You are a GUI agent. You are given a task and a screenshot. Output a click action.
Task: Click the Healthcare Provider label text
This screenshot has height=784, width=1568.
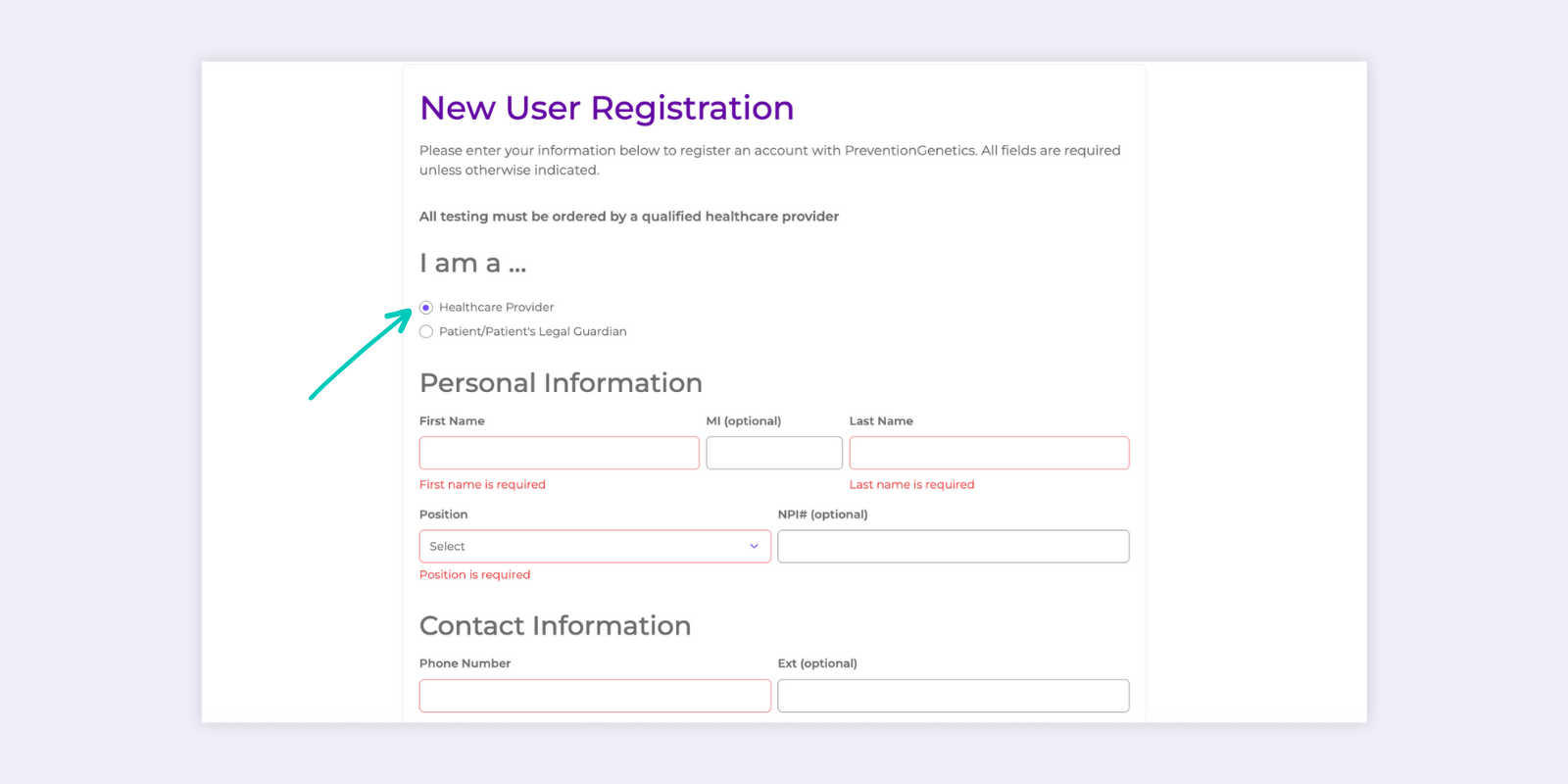[x=496, y=308]
